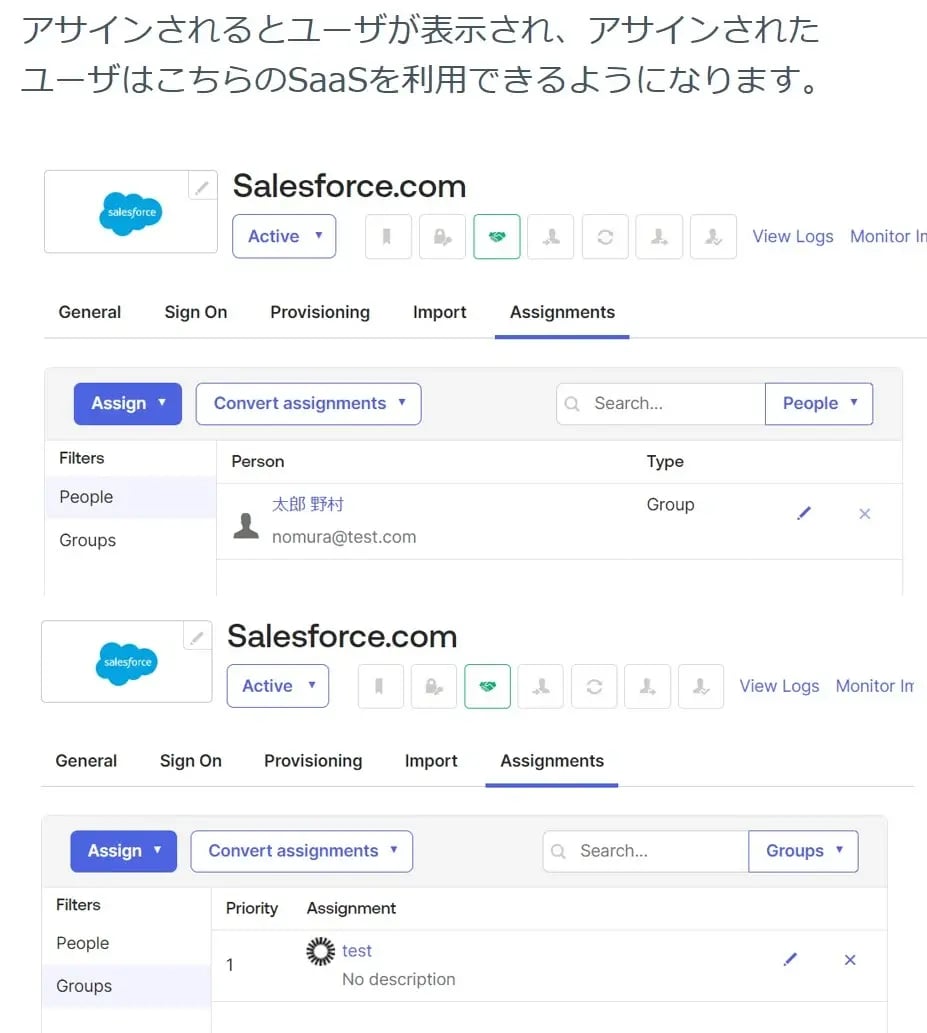
Task: Click the edit pencil for test group
Action: point(790,960)
